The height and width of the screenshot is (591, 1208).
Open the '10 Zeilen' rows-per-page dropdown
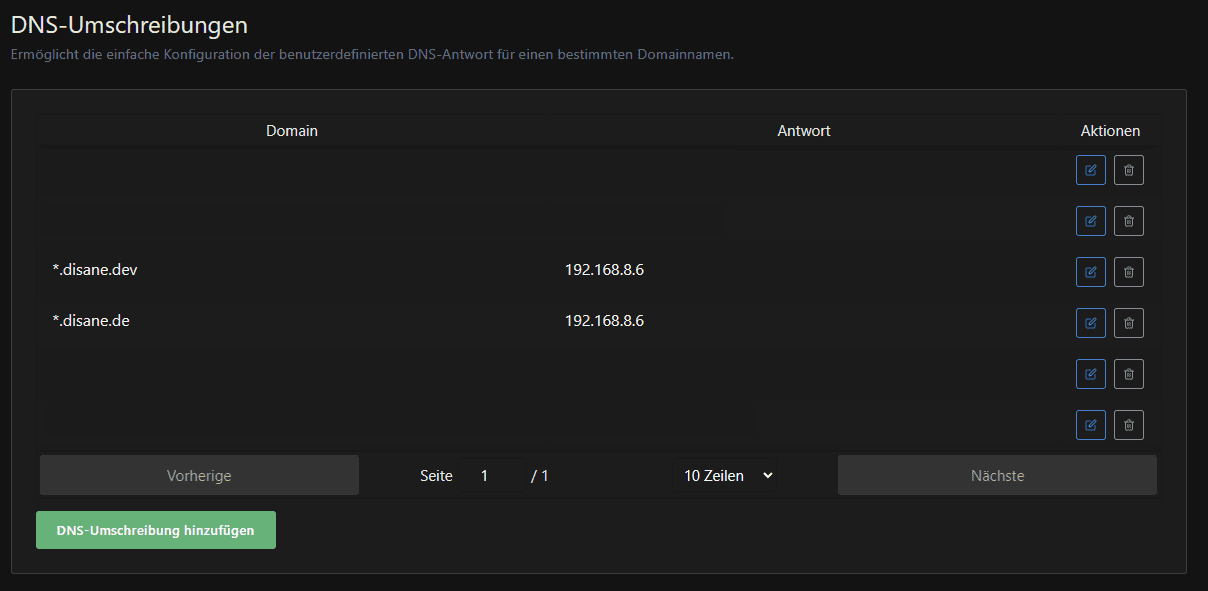[x=727, y=475]
